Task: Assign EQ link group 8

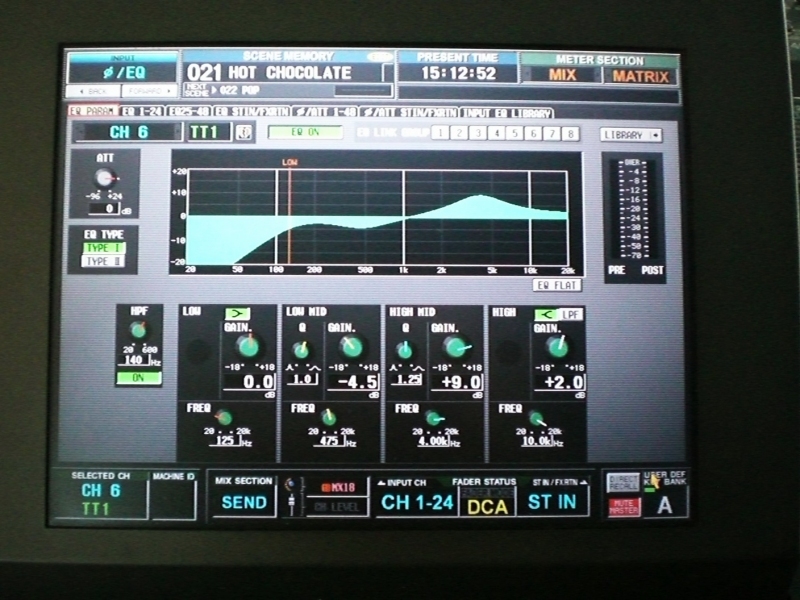Action: click(x=571, y=134)
